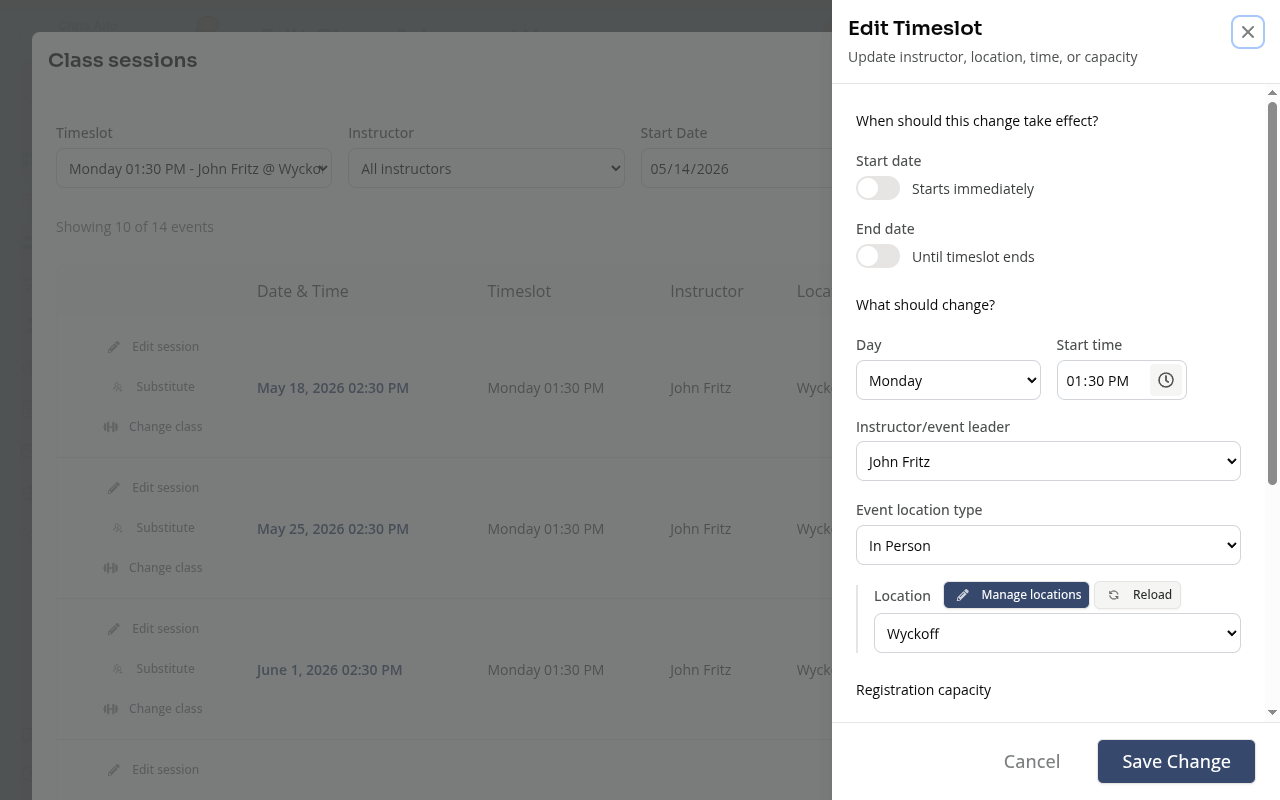Click the Start Date field 05/14/2026

[736, 168]
